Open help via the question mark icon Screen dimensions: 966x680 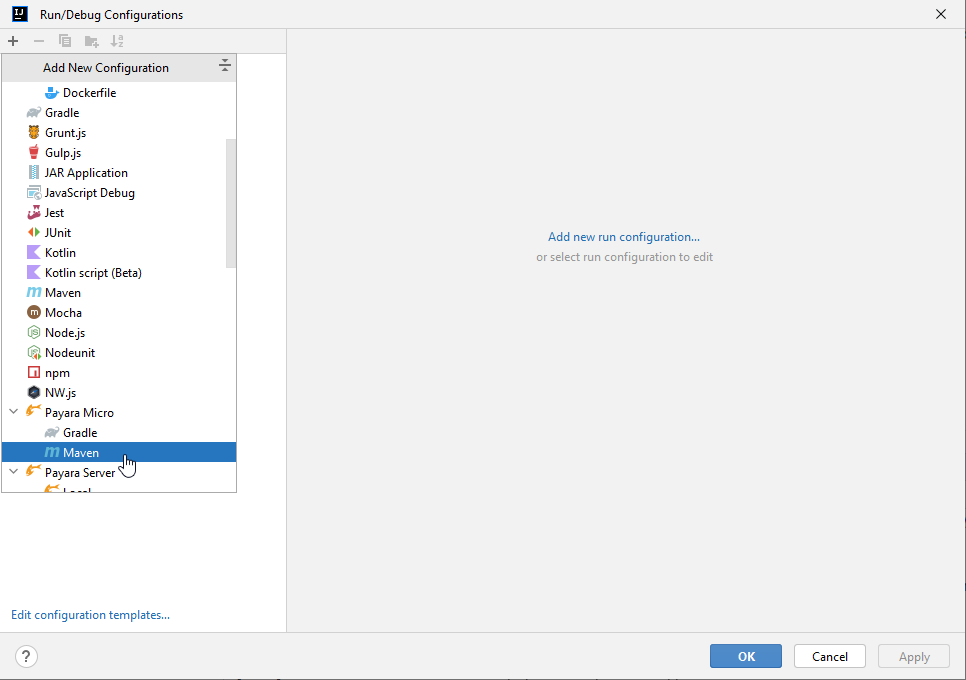[x=25, y=656]
